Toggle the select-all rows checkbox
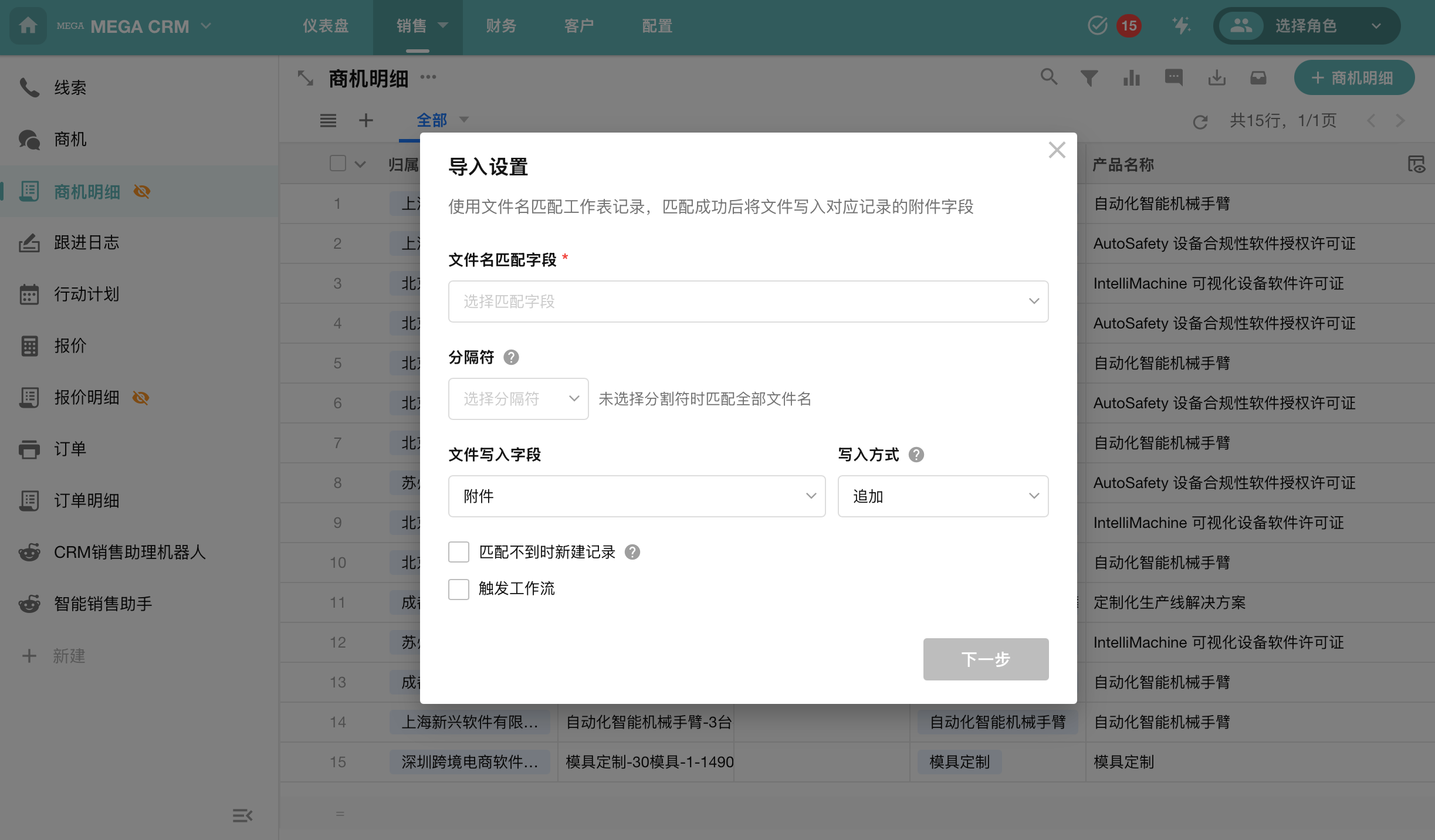1435x840 pixels. (338, 164)
